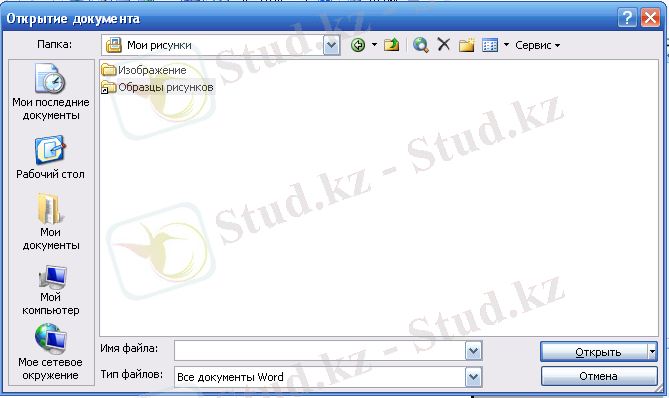Click the Отмена button
The height and width of the screenshot is (398, 669).
[x=599, y=376]
